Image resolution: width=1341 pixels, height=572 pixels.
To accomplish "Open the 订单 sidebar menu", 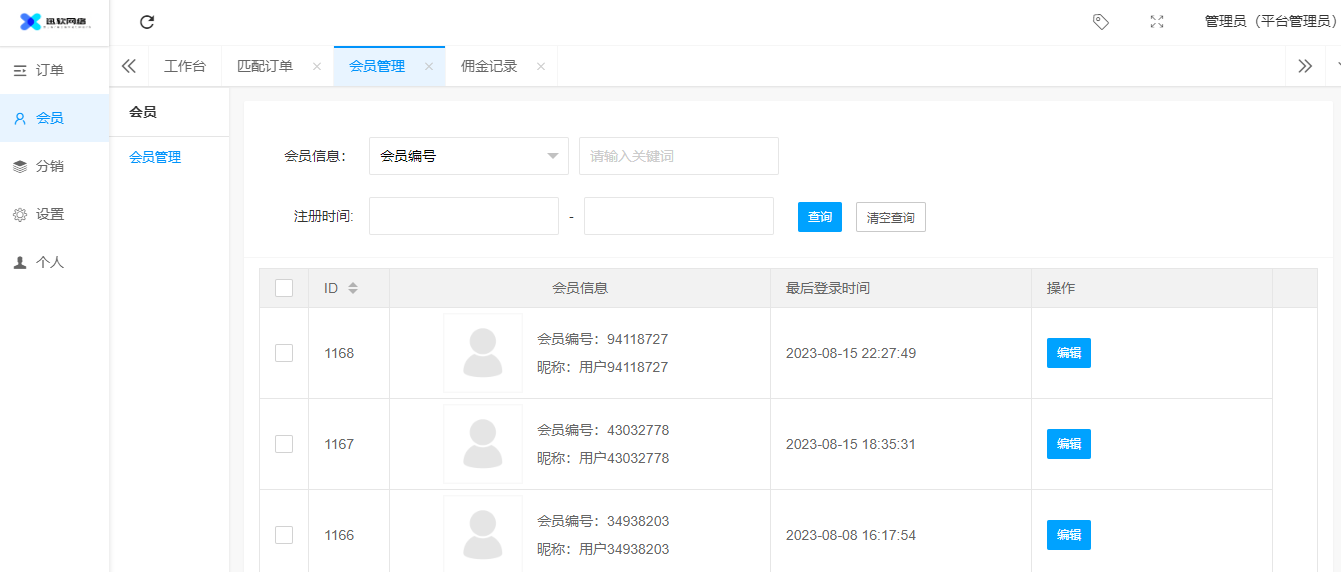I will coord(50,70).
